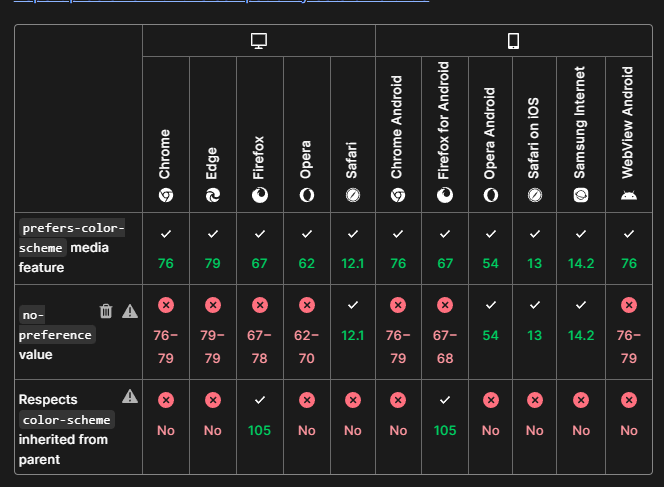This screenshot has width=664, height=487.
Task: Click the Samsung Internet logo icon
Action: point(581,196)
